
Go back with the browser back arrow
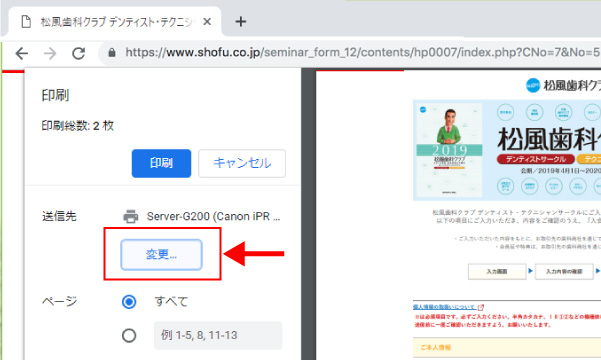22,53
